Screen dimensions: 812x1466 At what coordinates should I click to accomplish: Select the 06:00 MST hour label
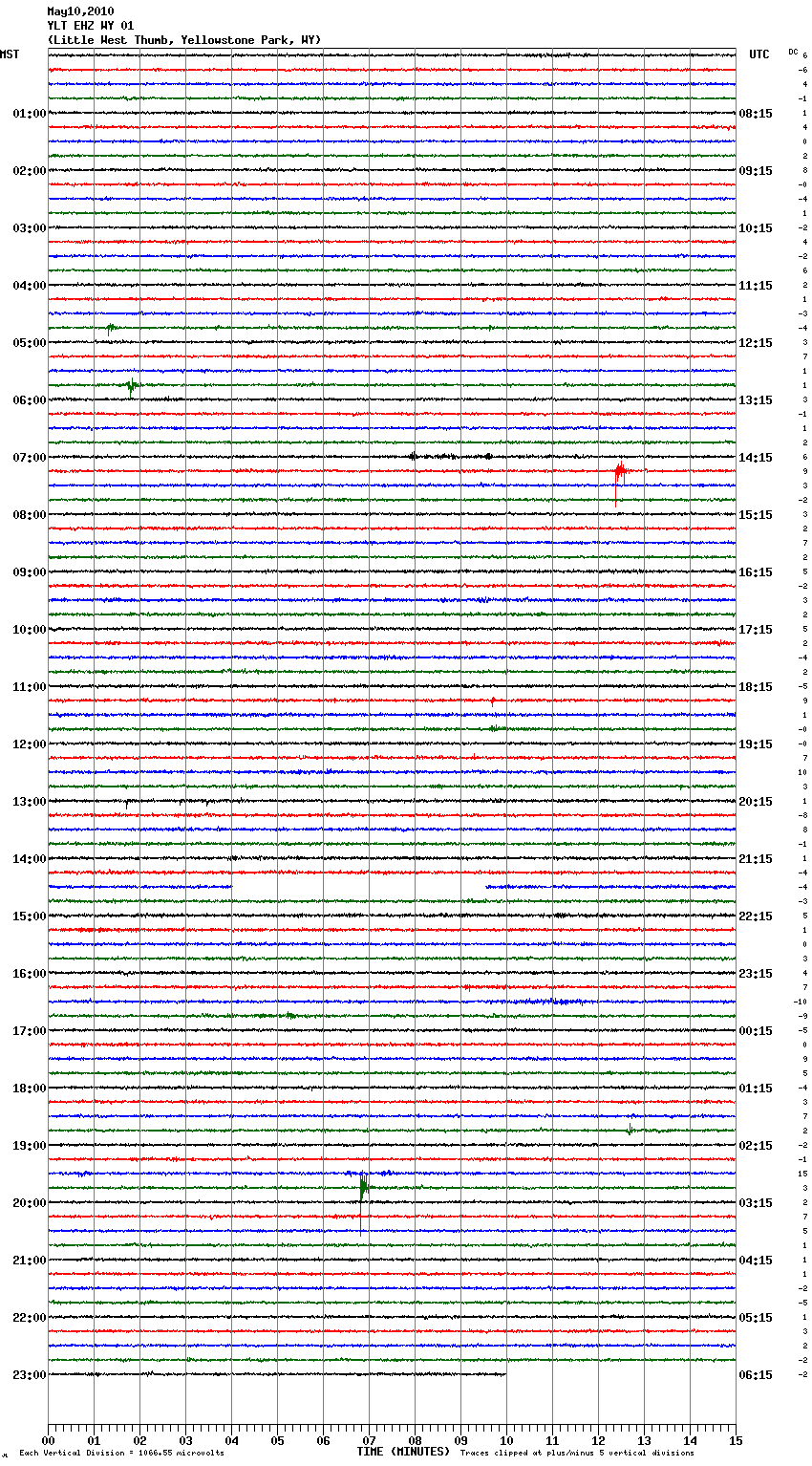click(x=30, y=400)
